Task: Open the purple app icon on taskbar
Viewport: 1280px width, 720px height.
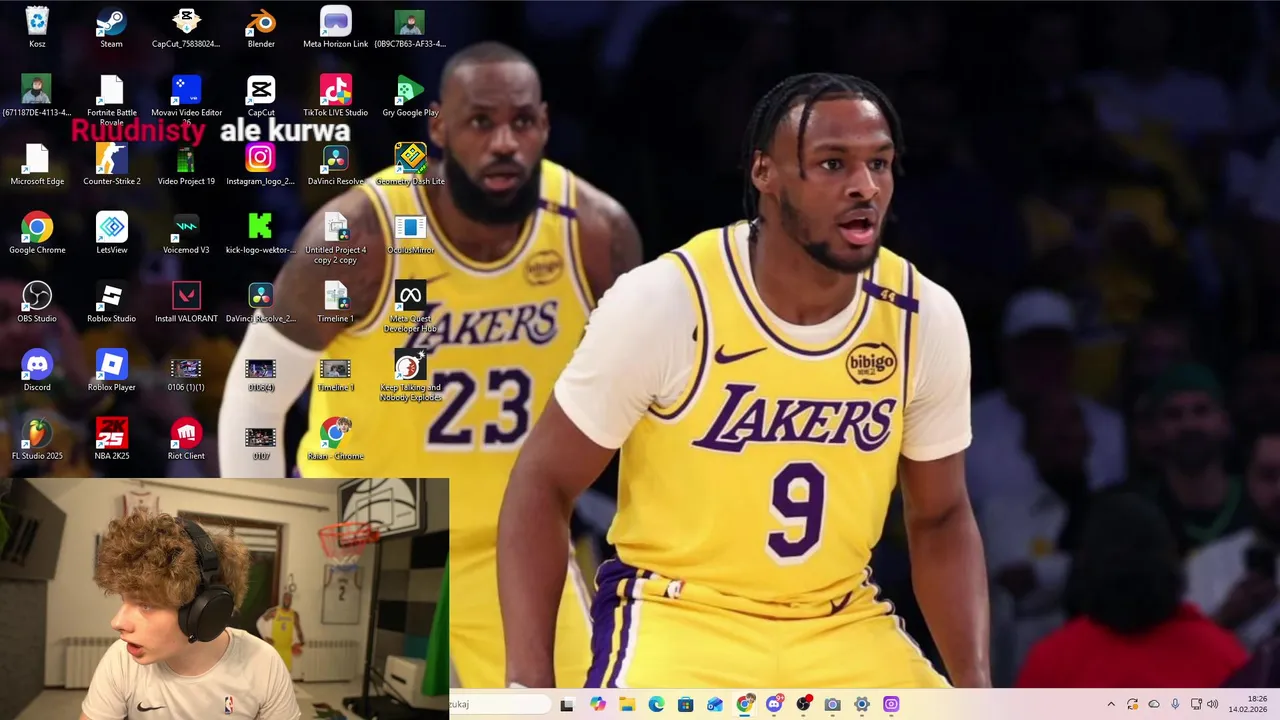Action: [x=891, y=704]
